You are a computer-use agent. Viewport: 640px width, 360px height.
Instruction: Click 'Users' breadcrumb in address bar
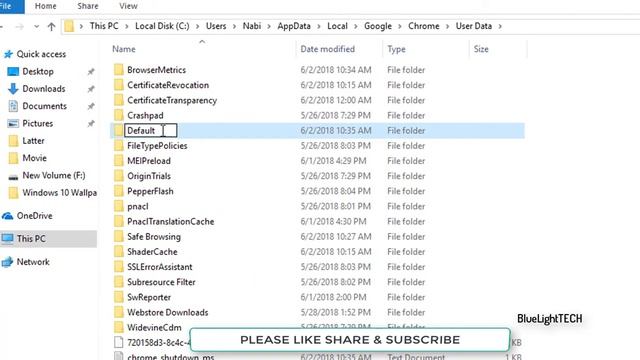216,26
